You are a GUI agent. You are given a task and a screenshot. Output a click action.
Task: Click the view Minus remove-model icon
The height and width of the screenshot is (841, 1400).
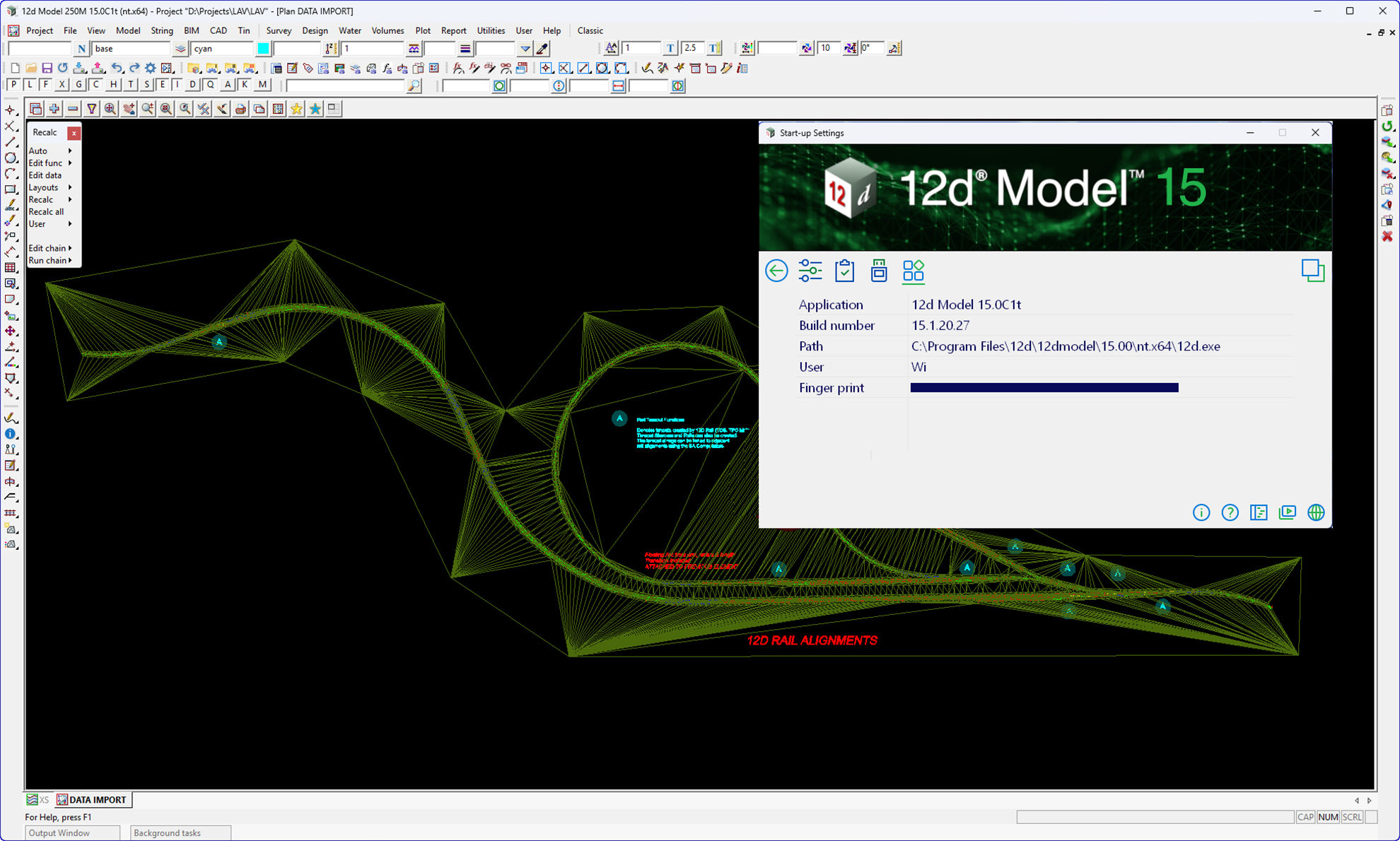point(72,108)
